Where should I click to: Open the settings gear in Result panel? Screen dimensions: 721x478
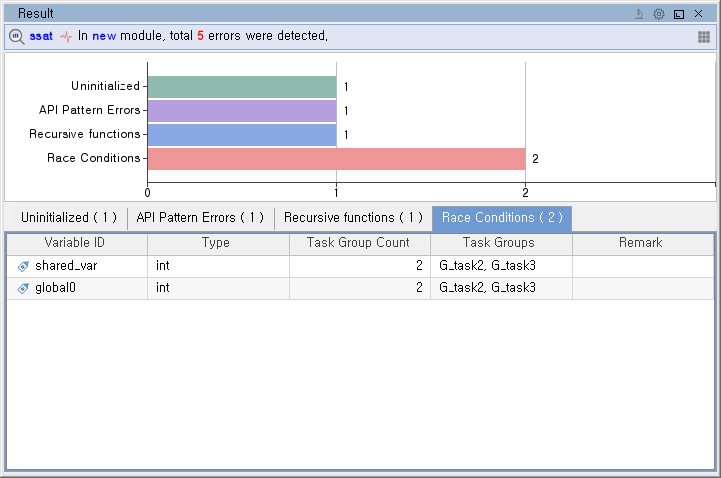[659, 14]
